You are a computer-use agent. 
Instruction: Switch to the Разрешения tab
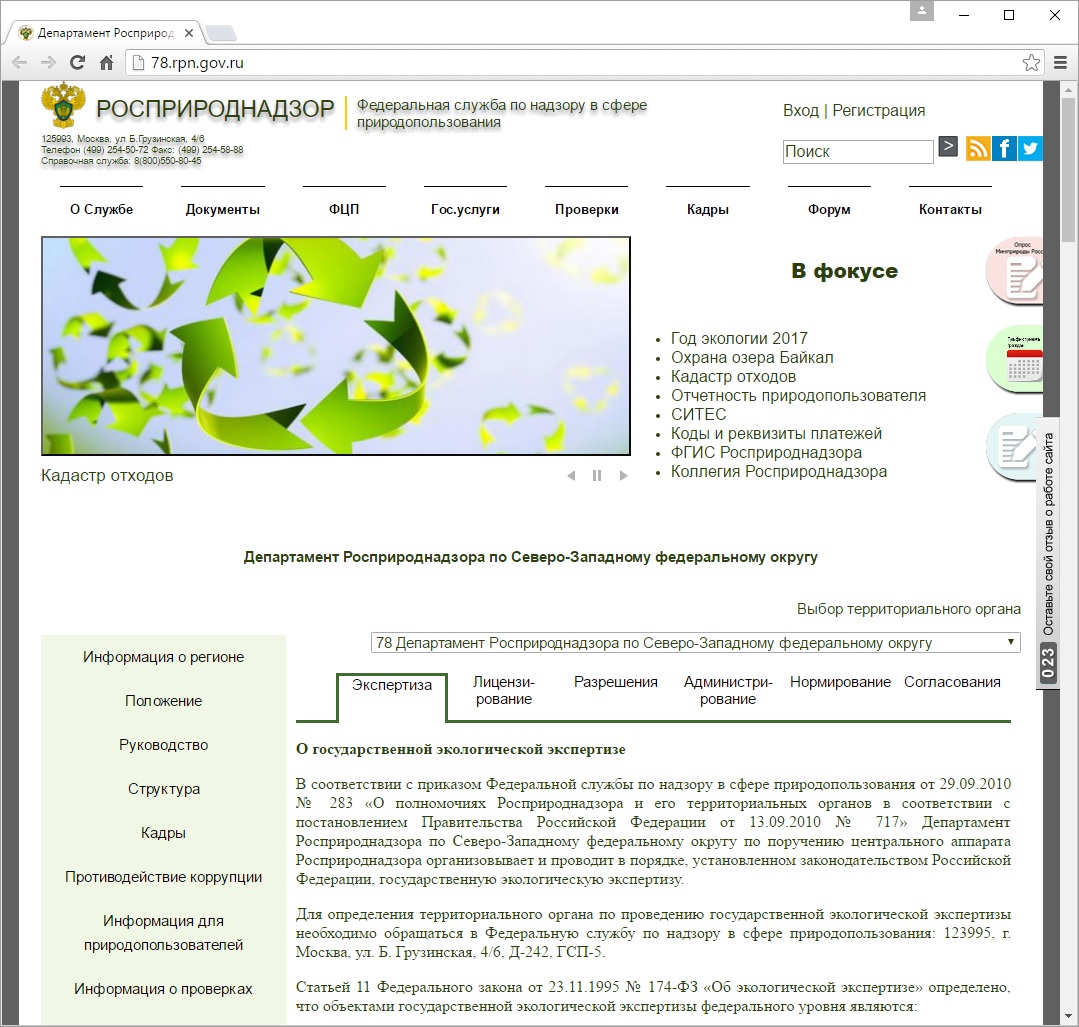615,682
